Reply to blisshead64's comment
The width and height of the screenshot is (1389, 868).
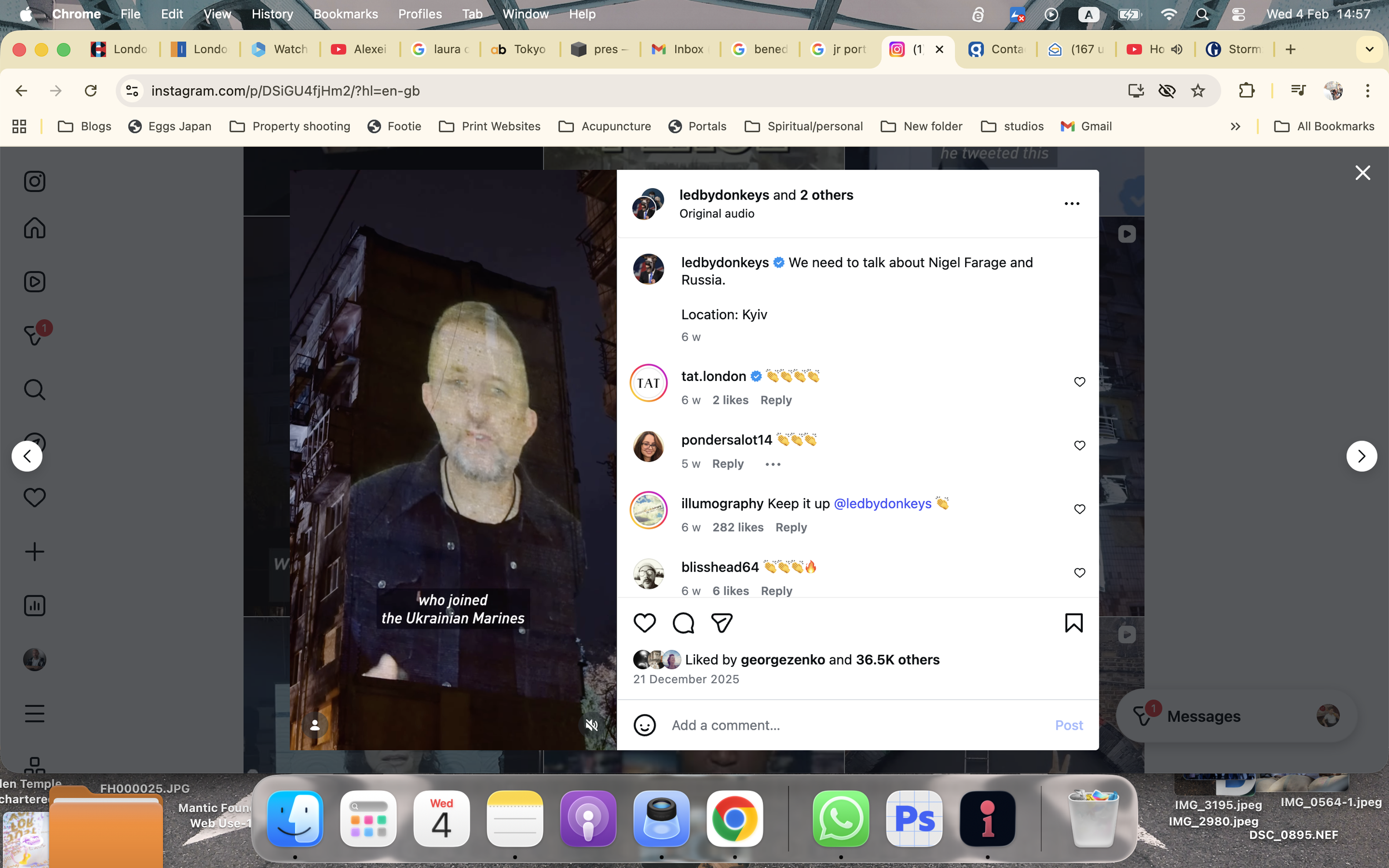click(775, 590)
